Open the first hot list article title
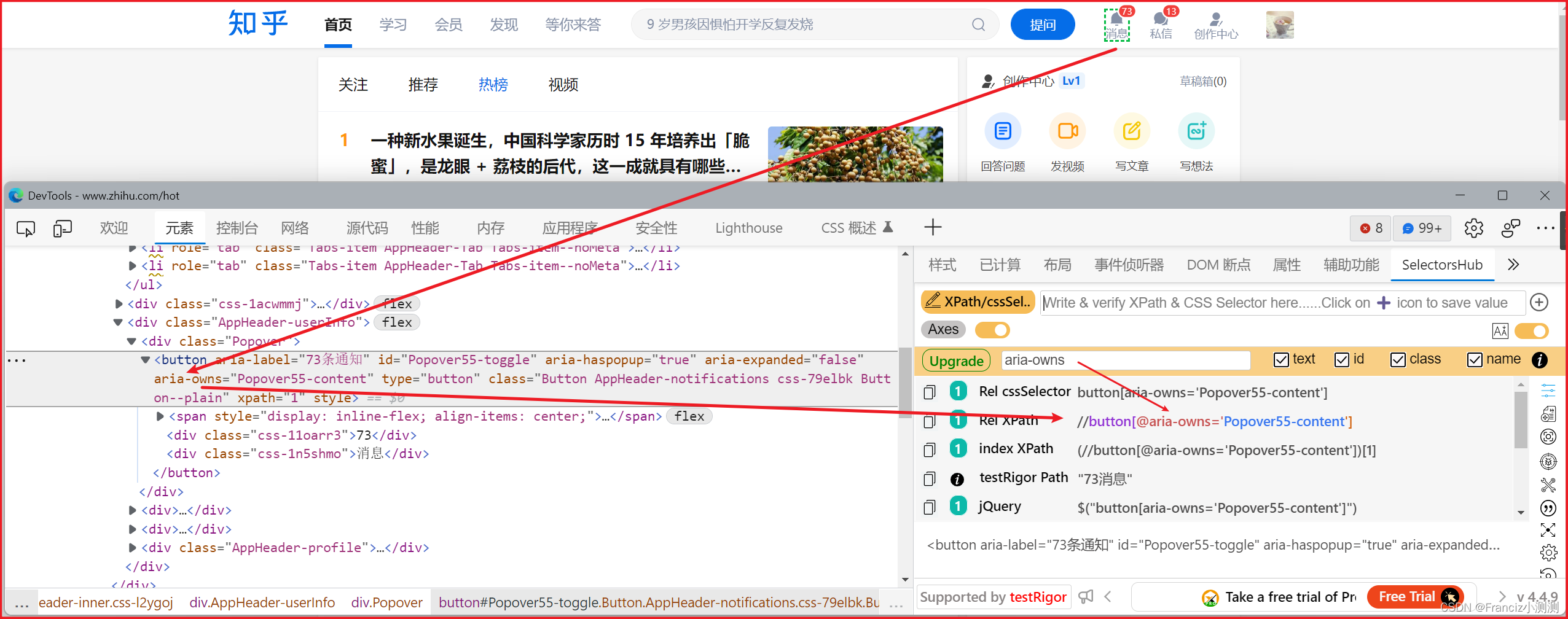 pos(560,154)
